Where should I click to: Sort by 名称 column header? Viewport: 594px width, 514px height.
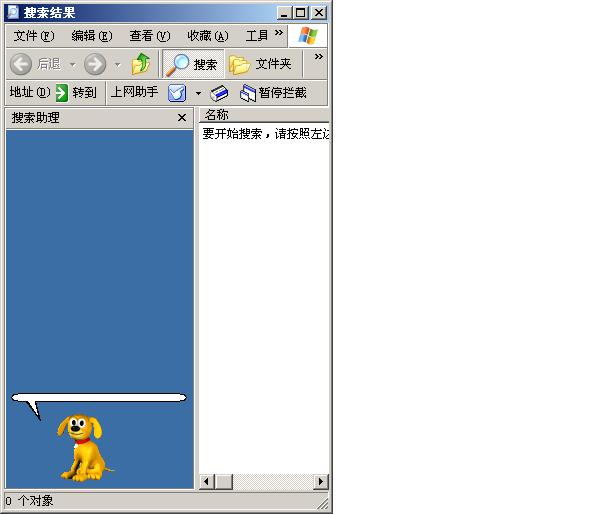pyautogui.click(x=264, y=115)
